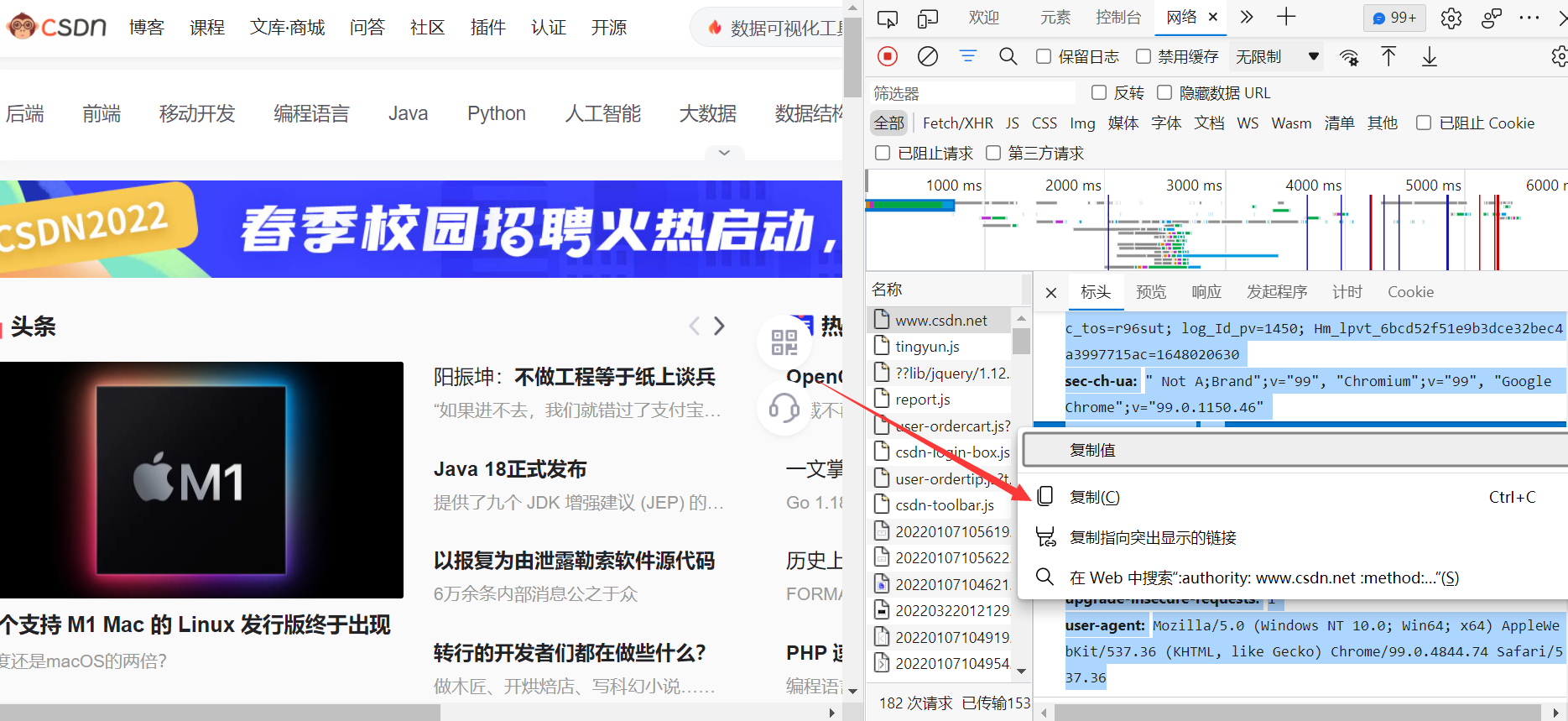Open Python category link
The image size is (1568, 721).
[x=497, y=113]
